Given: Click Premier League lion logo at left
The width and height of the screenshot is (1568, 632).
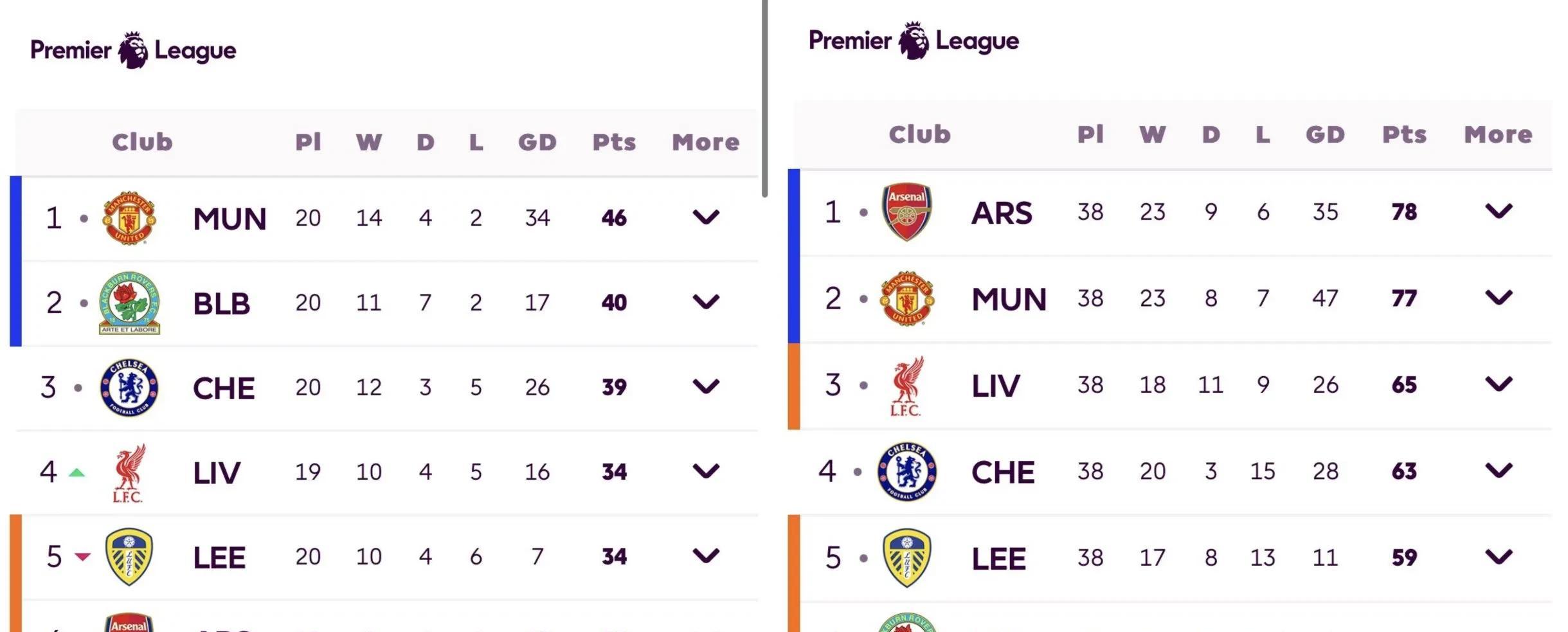Looking at the screenshot, I should click(133, 50).
